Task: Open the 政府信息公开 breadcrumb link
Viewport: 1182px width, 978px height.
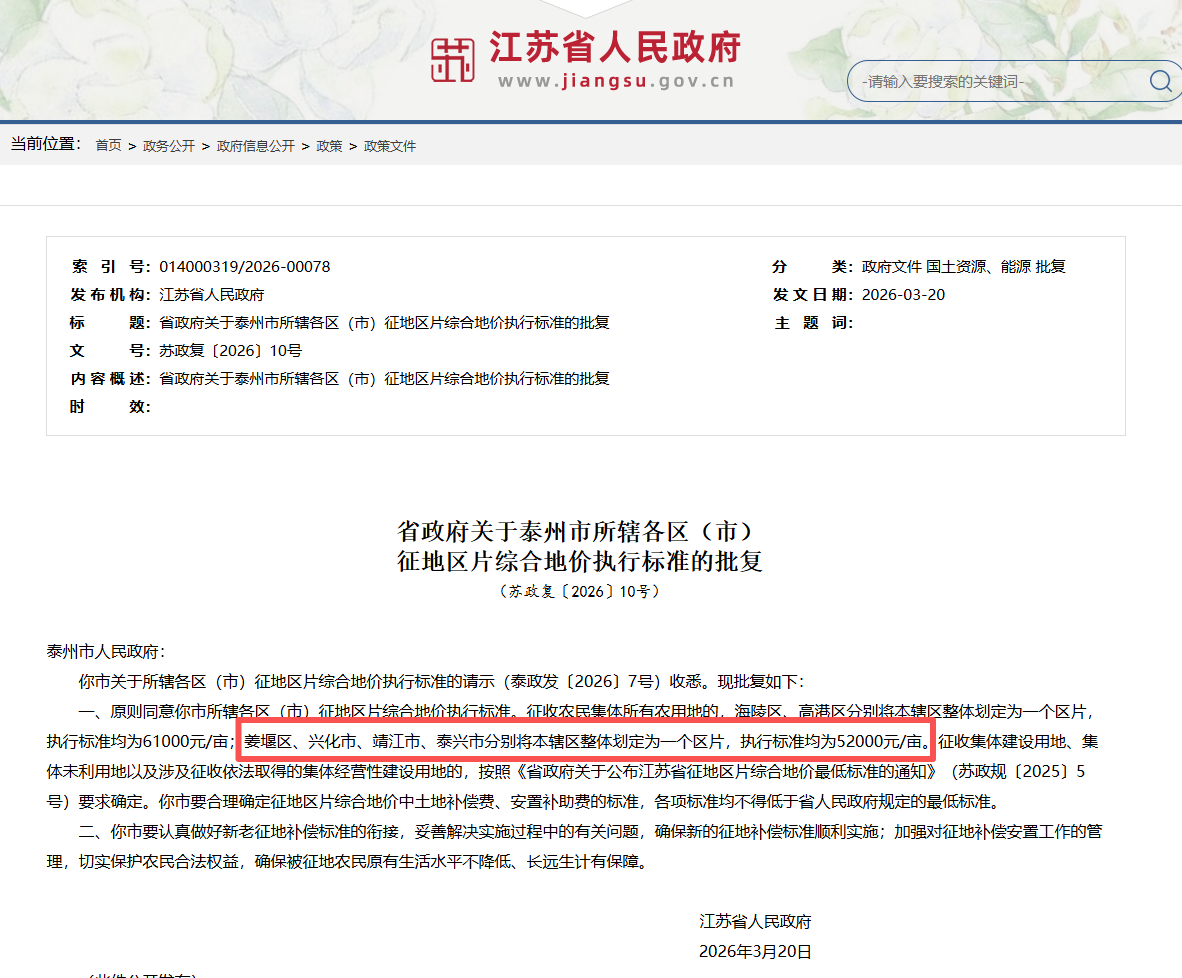Action: coord(256,146)
